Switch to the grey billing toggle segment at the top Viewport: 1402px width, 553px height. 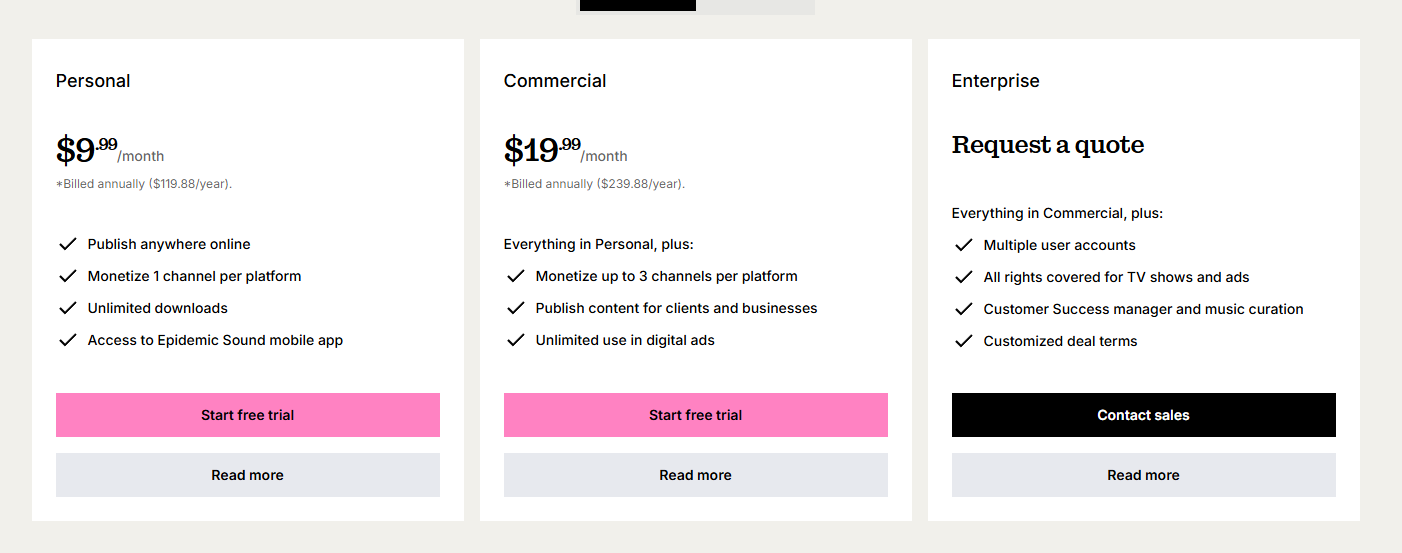[755, 6]
